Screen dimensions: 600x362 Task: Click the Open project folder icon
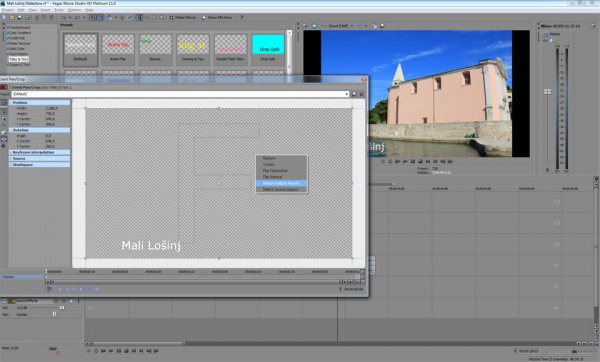[12, 18]
